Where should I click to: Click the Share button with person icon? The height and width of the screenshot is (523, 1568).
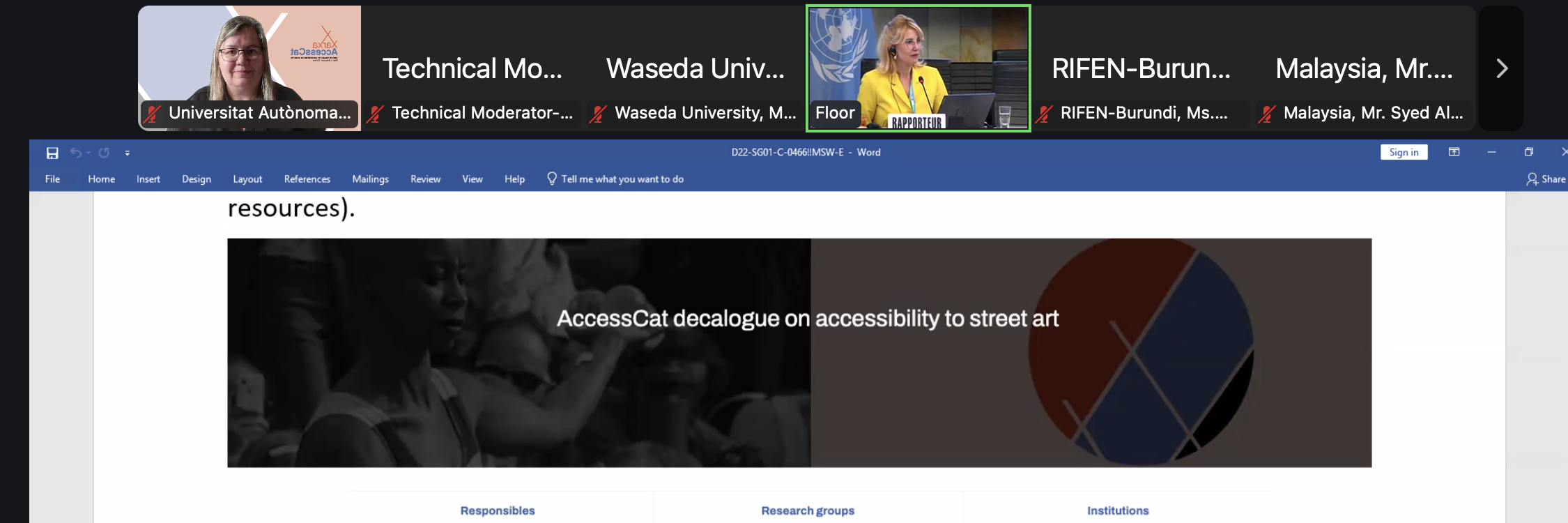[x=1546, y=179]
